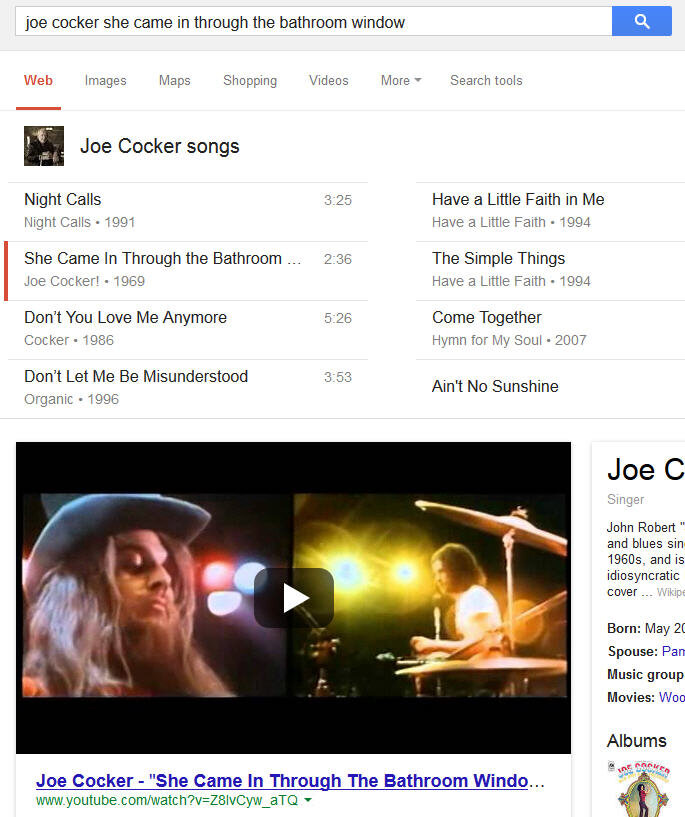The width and height of the screenshot is (685, 817).
Task: Click the Joe Cocker album cover thumbnail
Action: pyautogui.click(x=643, y=789)
